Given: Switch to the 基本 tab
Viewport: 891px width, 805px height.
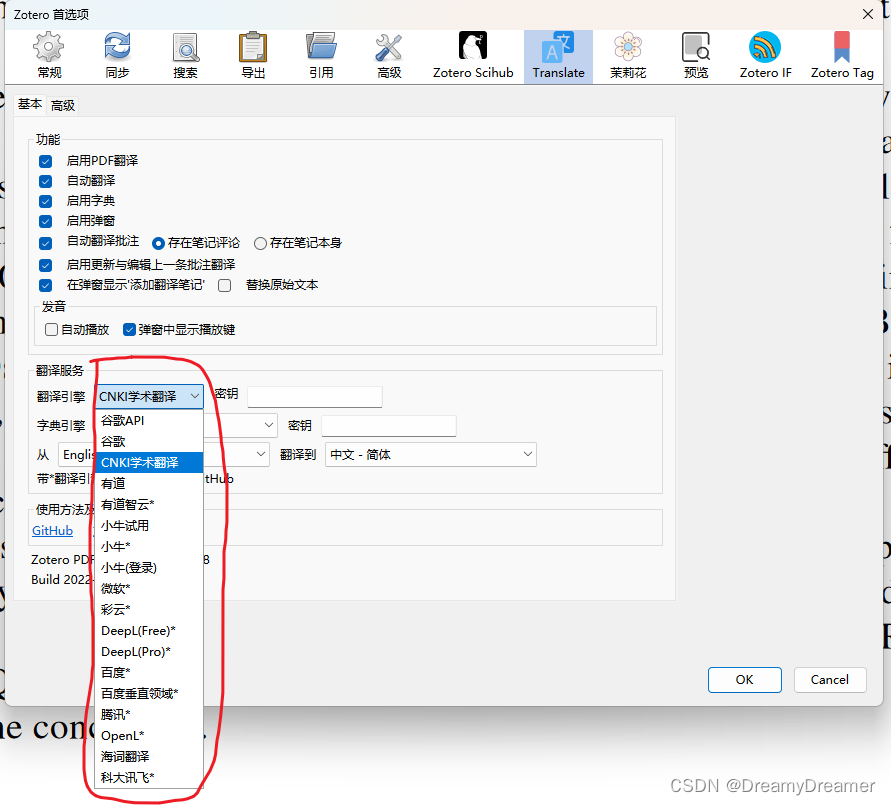Looking at the screenshot, I should pos(30,104).
